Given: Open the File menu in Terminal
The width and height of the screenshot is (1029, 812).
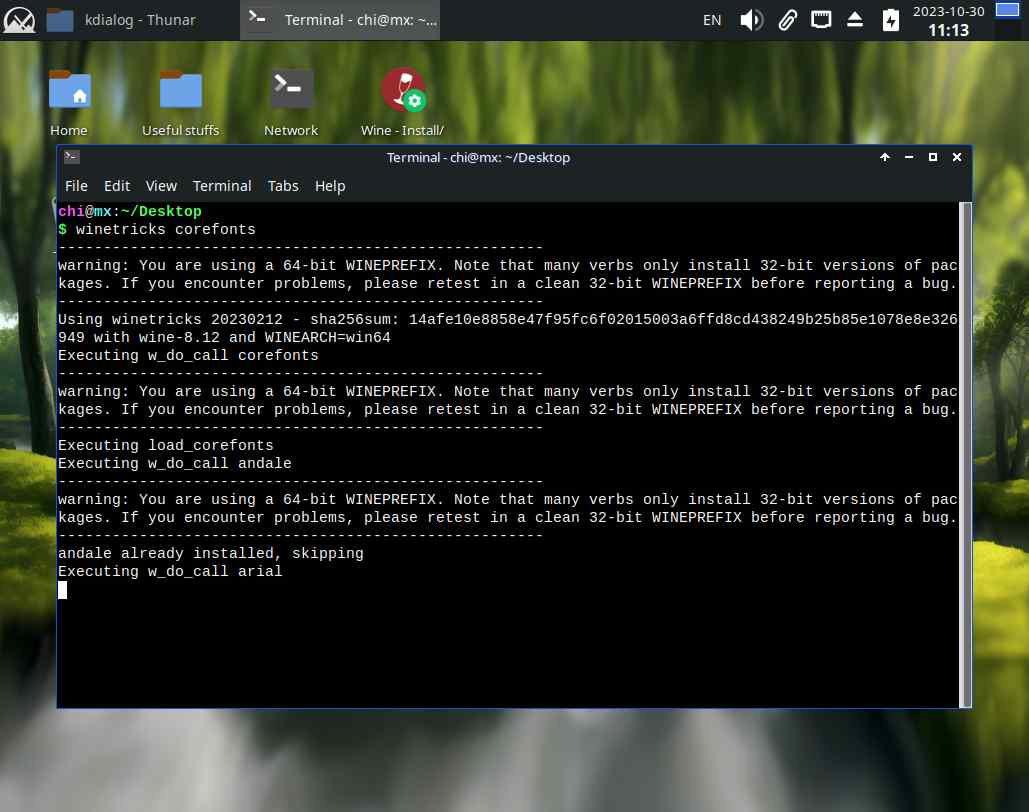Looking at the screenshot, I should (x=76, y=186).
